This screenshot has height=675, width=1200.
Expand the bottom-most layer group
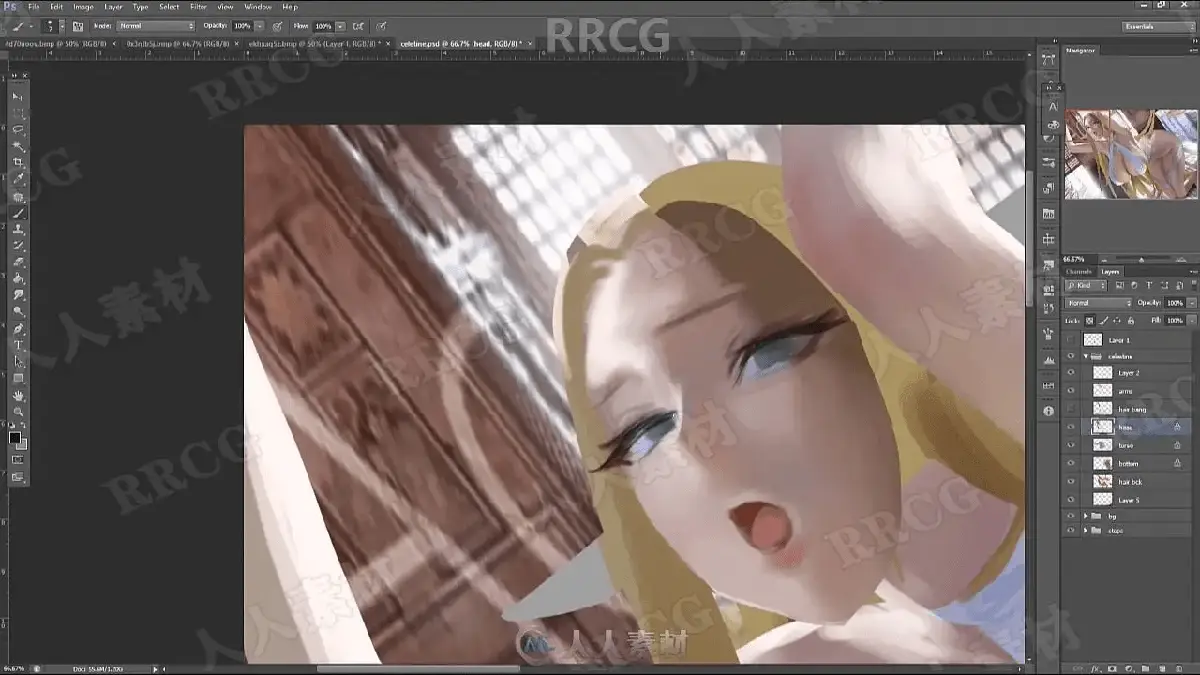coord(1086,531)
